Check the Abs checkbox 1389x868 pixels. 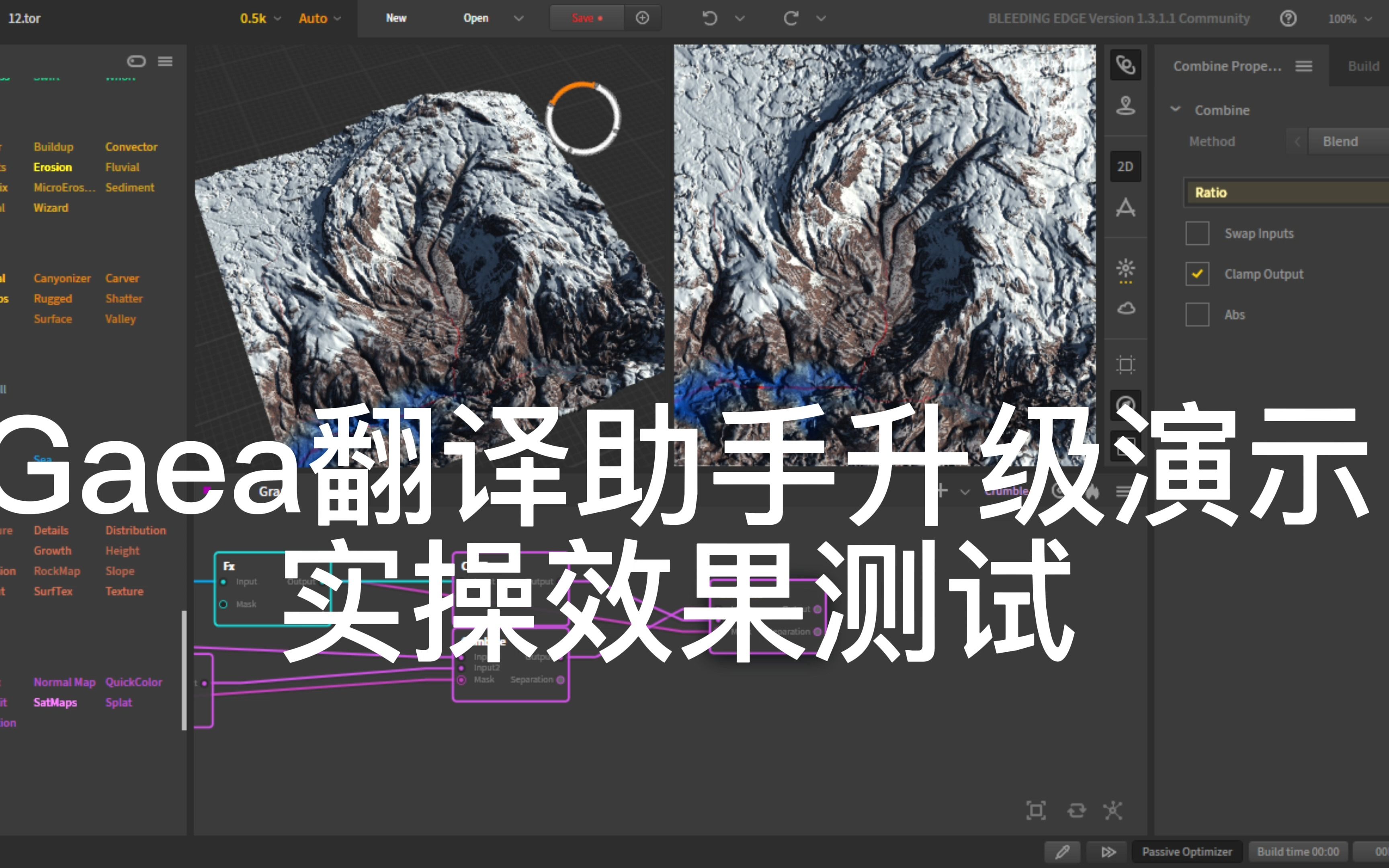coord(1197,315)
